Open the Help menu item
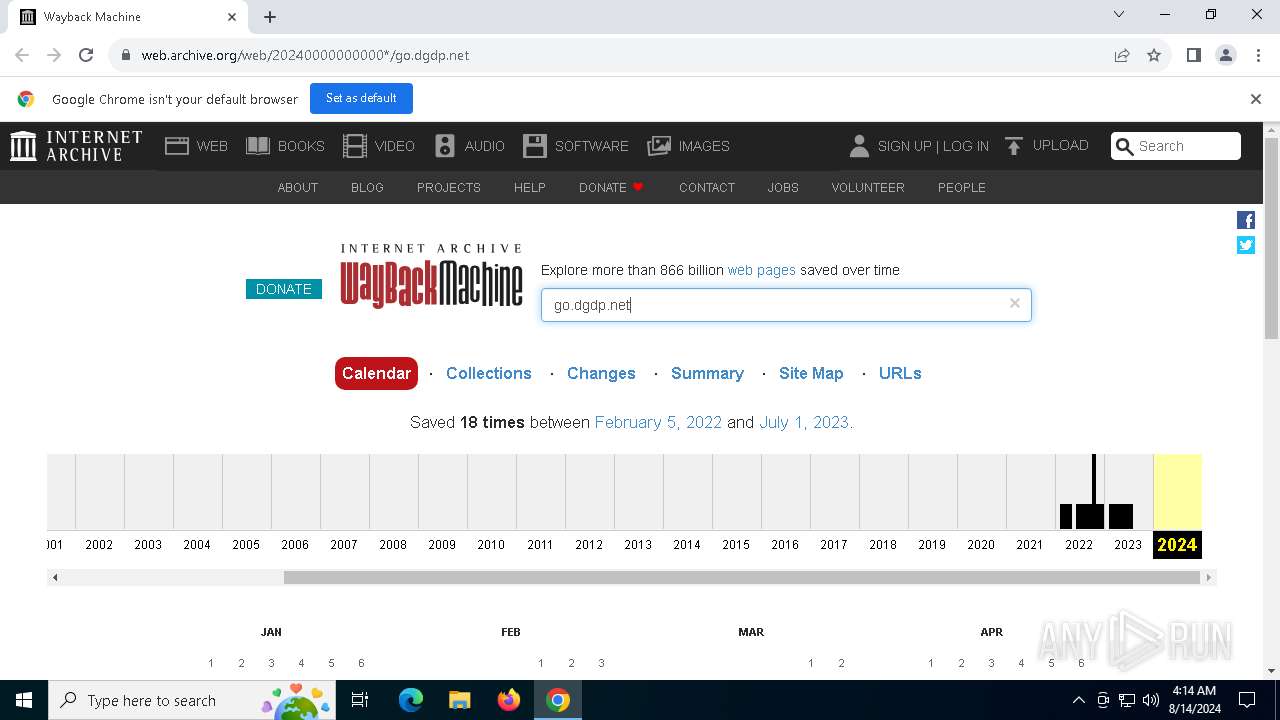Viewport: 1280px width, 720px height. click(530, 187)
